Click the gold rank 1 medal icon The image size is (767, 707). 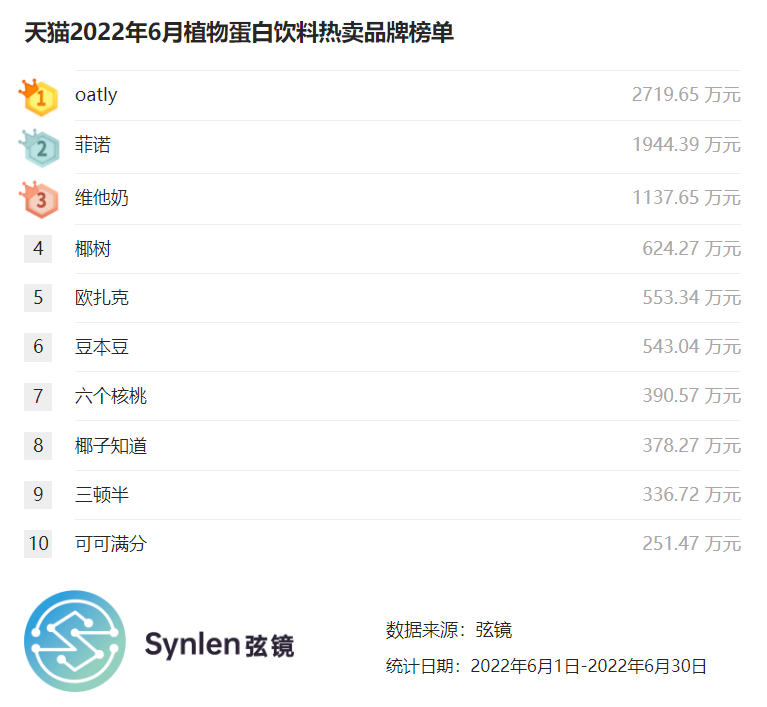click(x=39, y=97)
